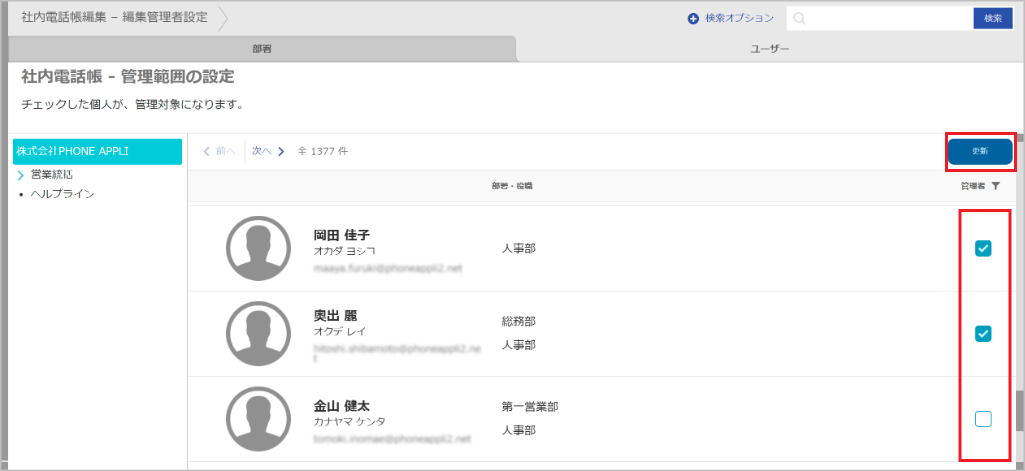Click 金山 健太's profile avatar
Screen dimensions: 1025x471
[x=260, y=419]
